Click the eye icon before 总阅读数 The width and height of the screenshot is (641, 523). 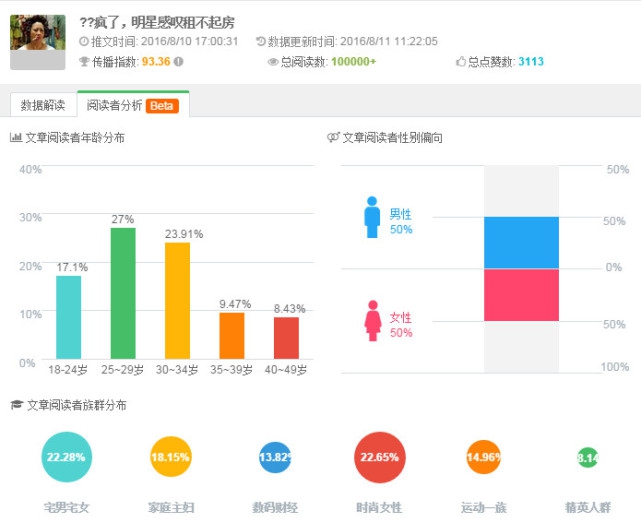coord(273,62)
